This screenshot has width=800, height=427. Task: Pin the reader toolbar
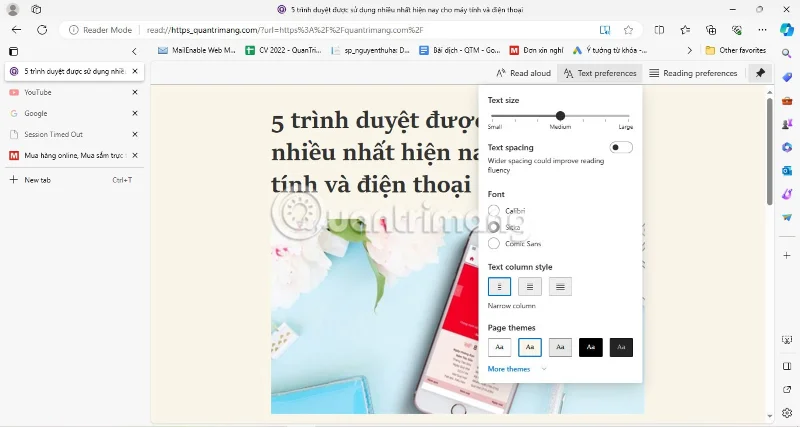760,73
